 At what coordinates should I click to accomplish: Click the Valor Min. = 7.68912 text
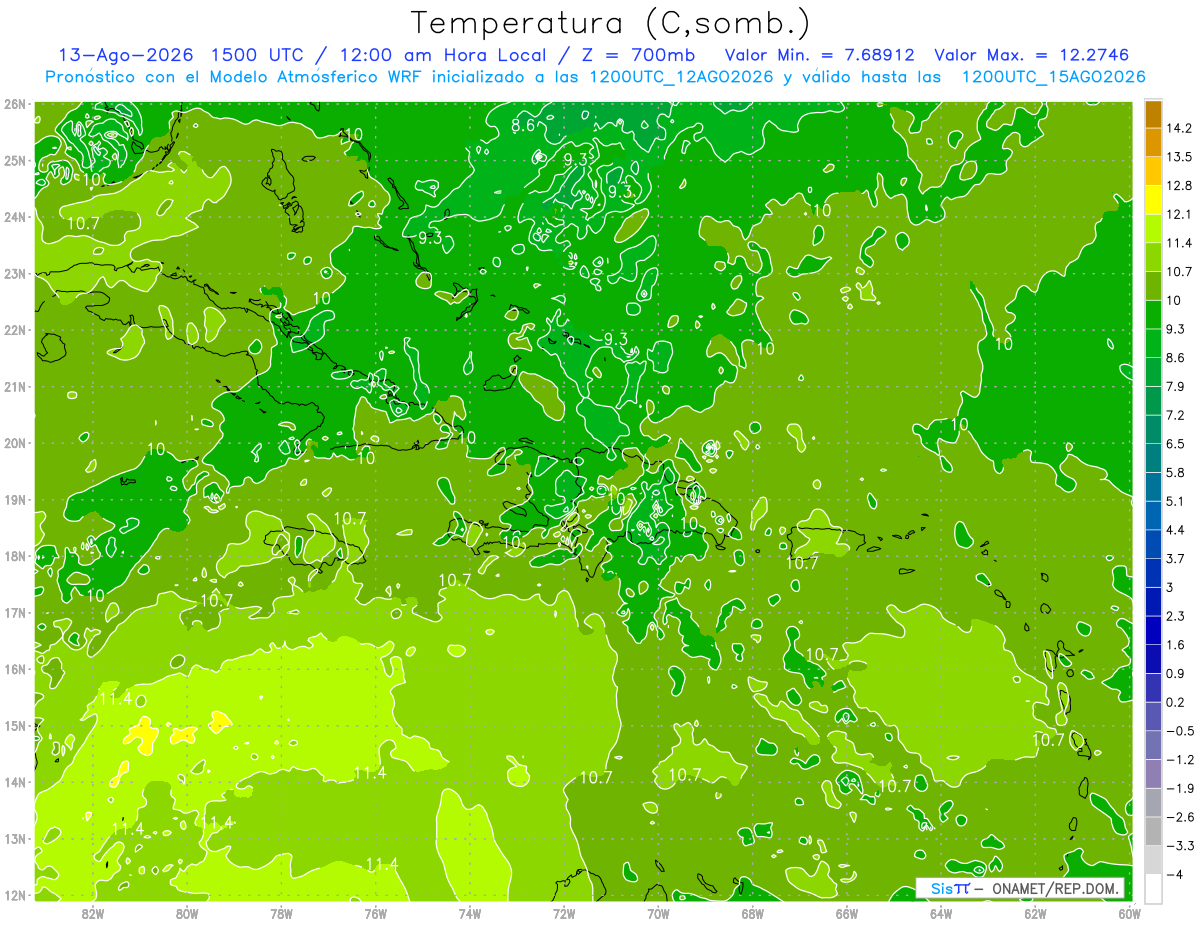coord(819,55)
